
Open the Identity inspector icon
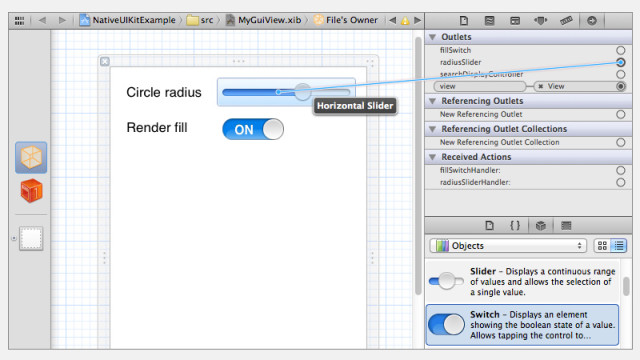[x=515, y=20]
